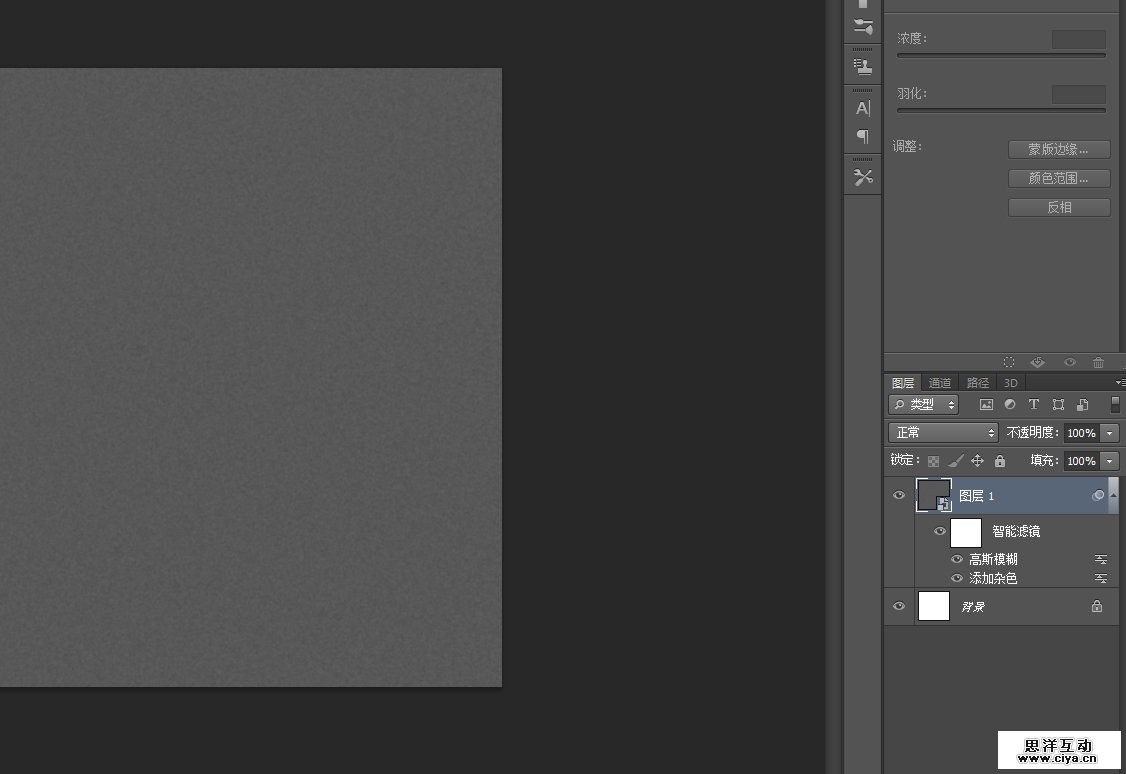This screenshot has height=774, width=1126.
Task: Open the Tool Presets panel icon
Action: [863, 178]
